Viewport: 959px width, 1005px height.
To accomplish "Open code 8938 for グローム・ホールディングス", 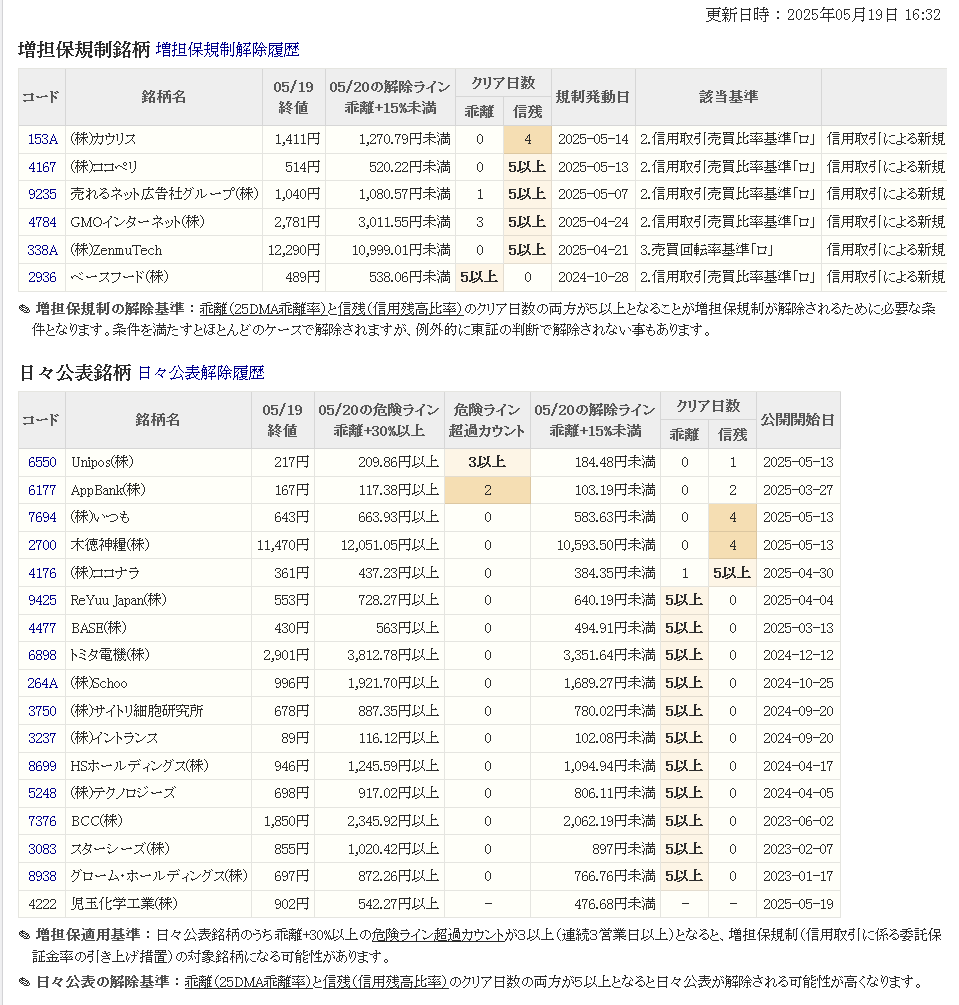I will pos(42,876).
